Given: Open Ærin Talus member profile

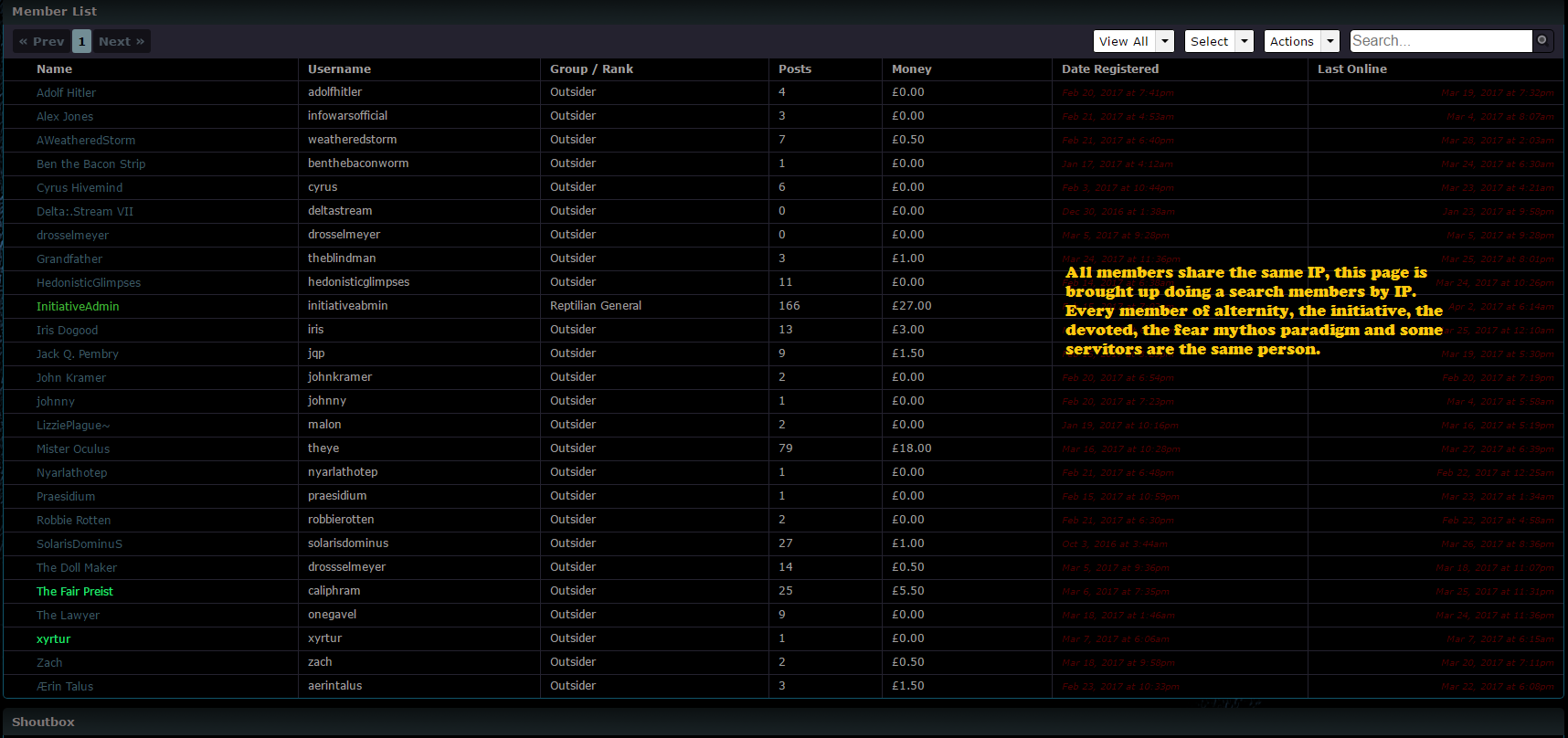Looking at the screenshot, I should point(65,687).
